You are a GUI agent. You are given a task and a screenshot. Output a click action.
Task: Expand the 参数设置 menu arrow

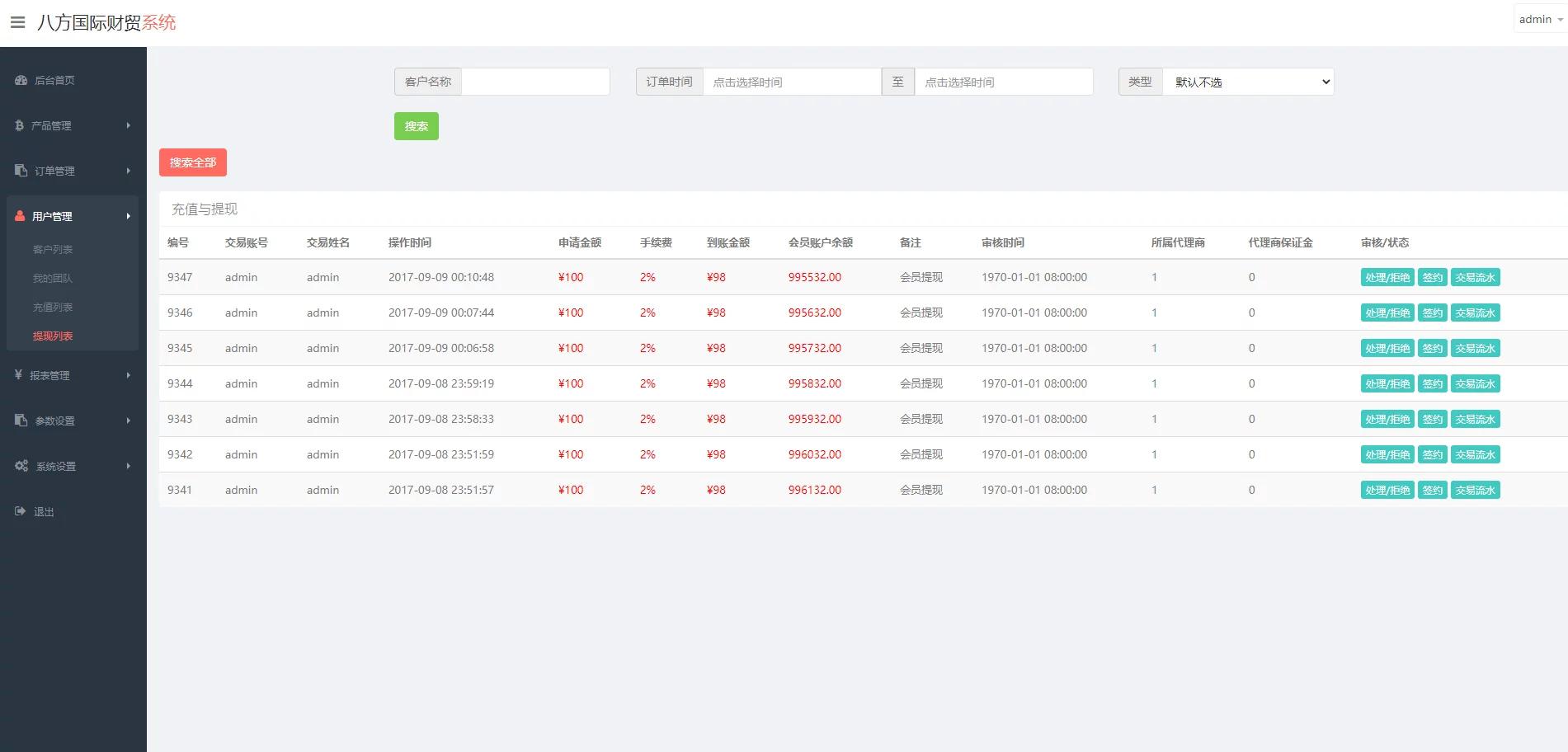click(x=129, y=421)
